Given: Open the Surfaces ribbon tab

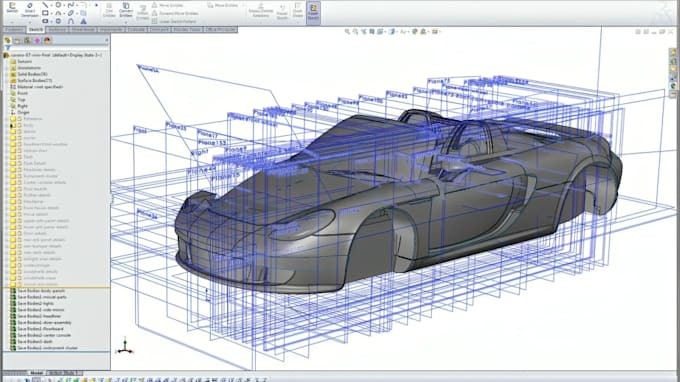Looking at the screenshot, I should [57, 29].
